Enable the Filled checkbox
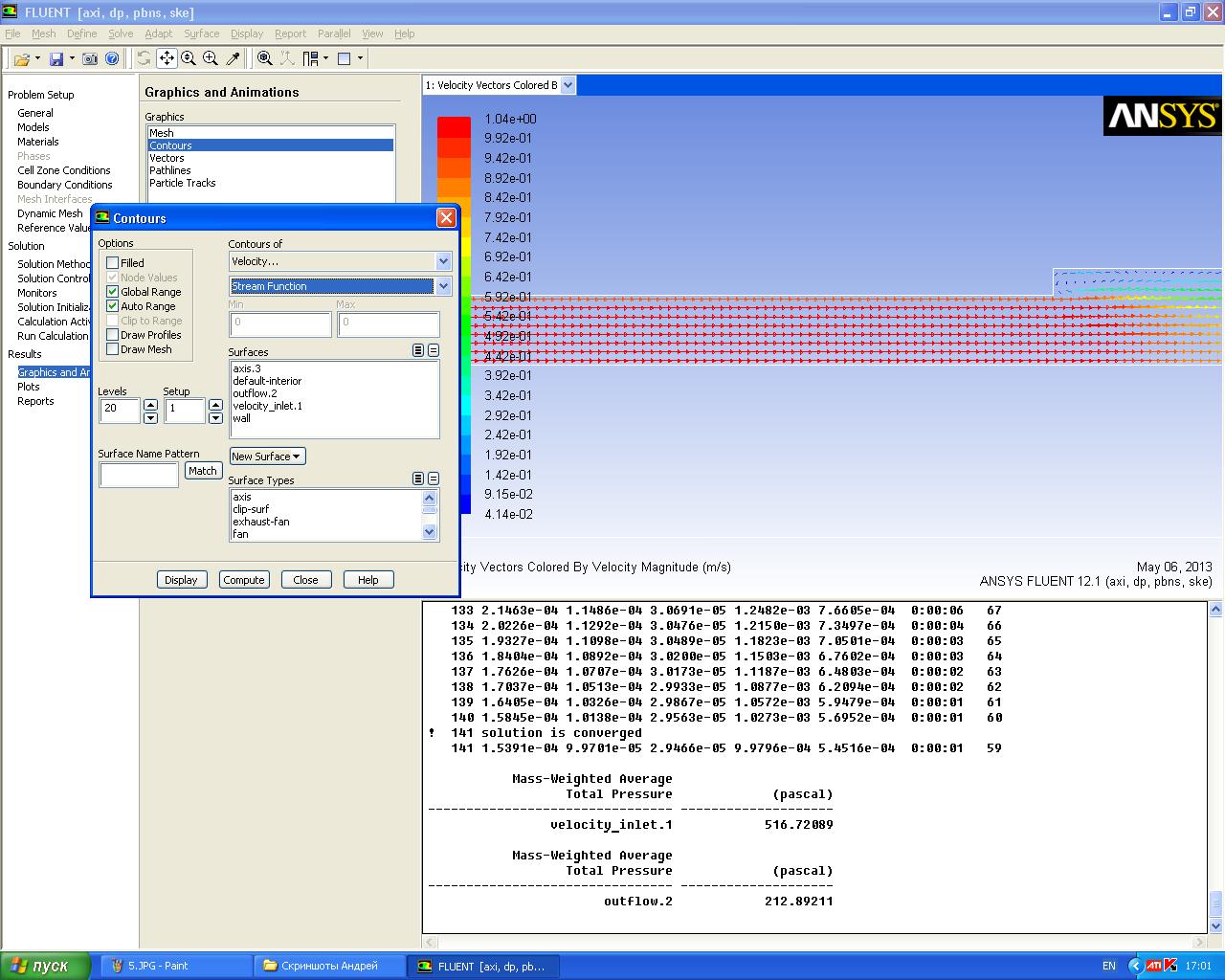The height and width of the screenshot is (980, 1225). click(x=113, y=263)
